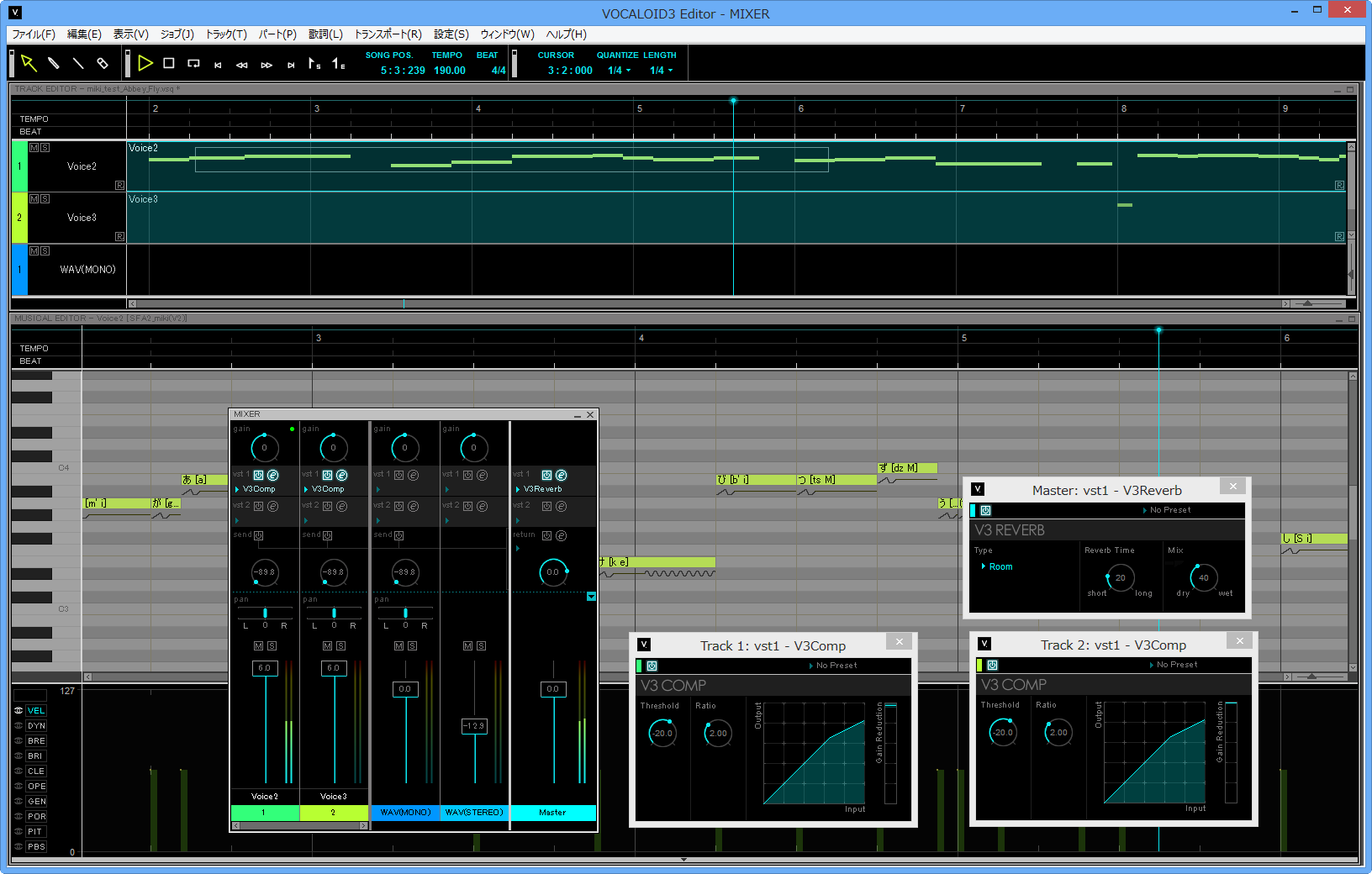Enable send on Voice2 mixer channel
This screenshot has width=1372, height=874.
click(258, 535)
